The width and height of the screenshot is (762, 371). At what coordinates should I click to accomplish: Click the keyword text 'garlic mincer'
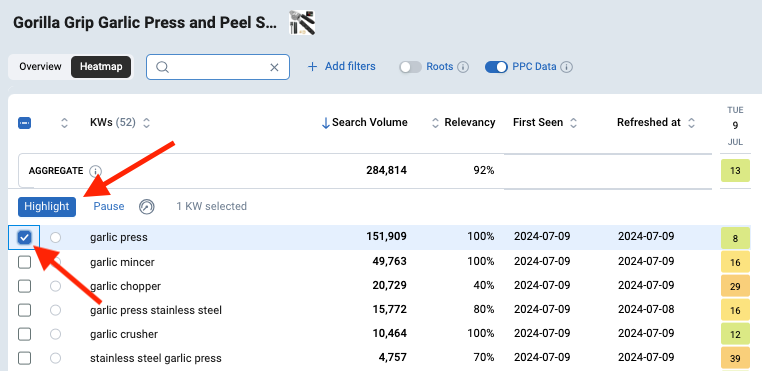tap(122, 262)
